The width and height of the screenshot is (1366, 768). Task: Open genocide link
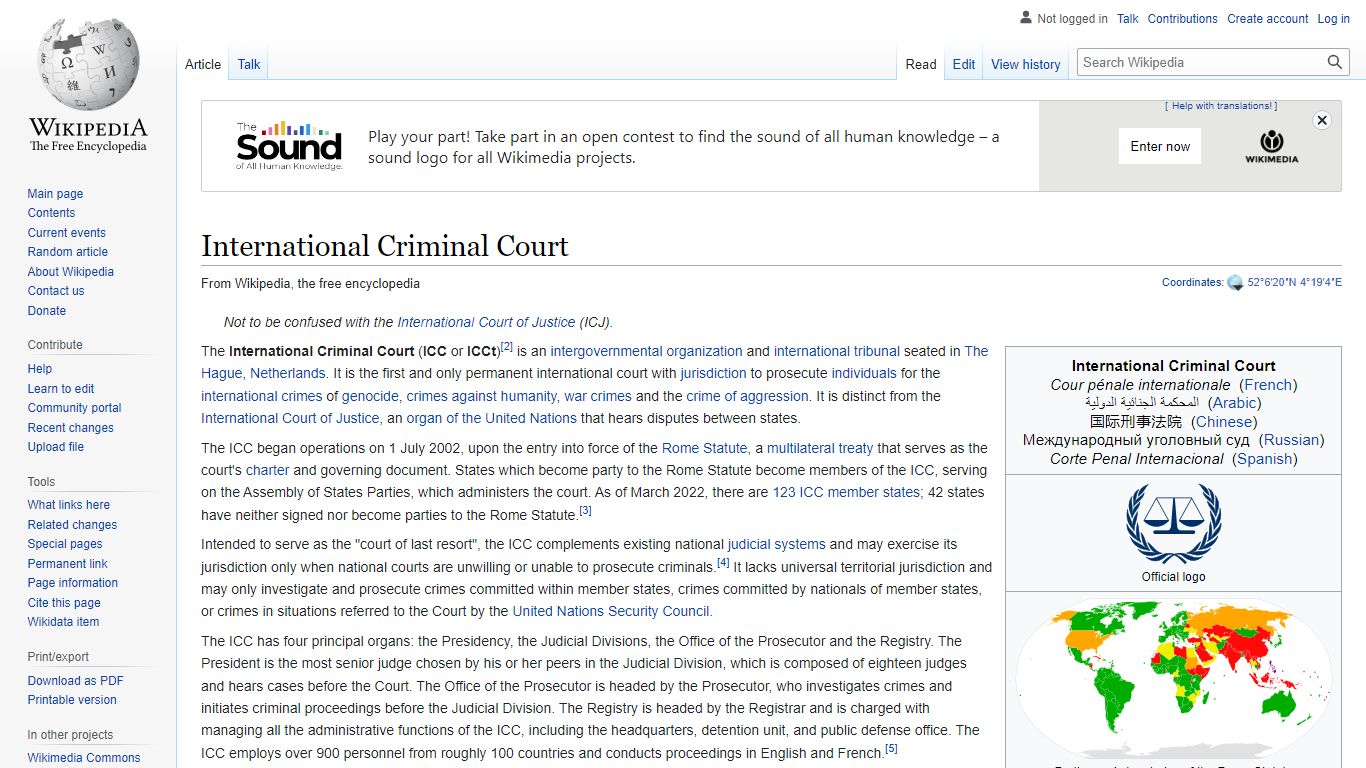pyautogui.click(x=370, y=396)
